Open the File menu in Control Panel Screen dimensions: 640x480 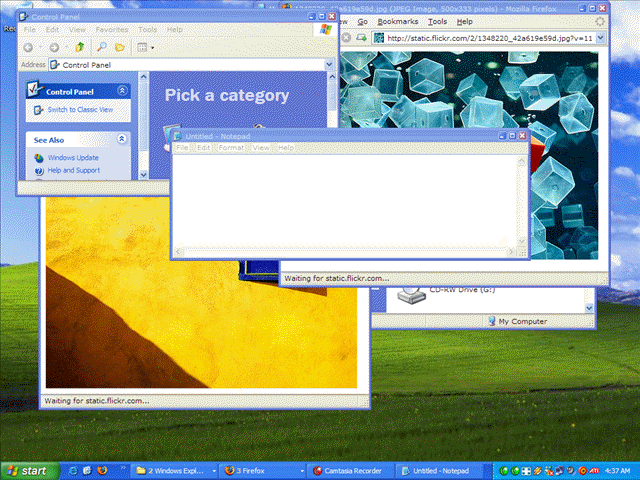(30, 30)
